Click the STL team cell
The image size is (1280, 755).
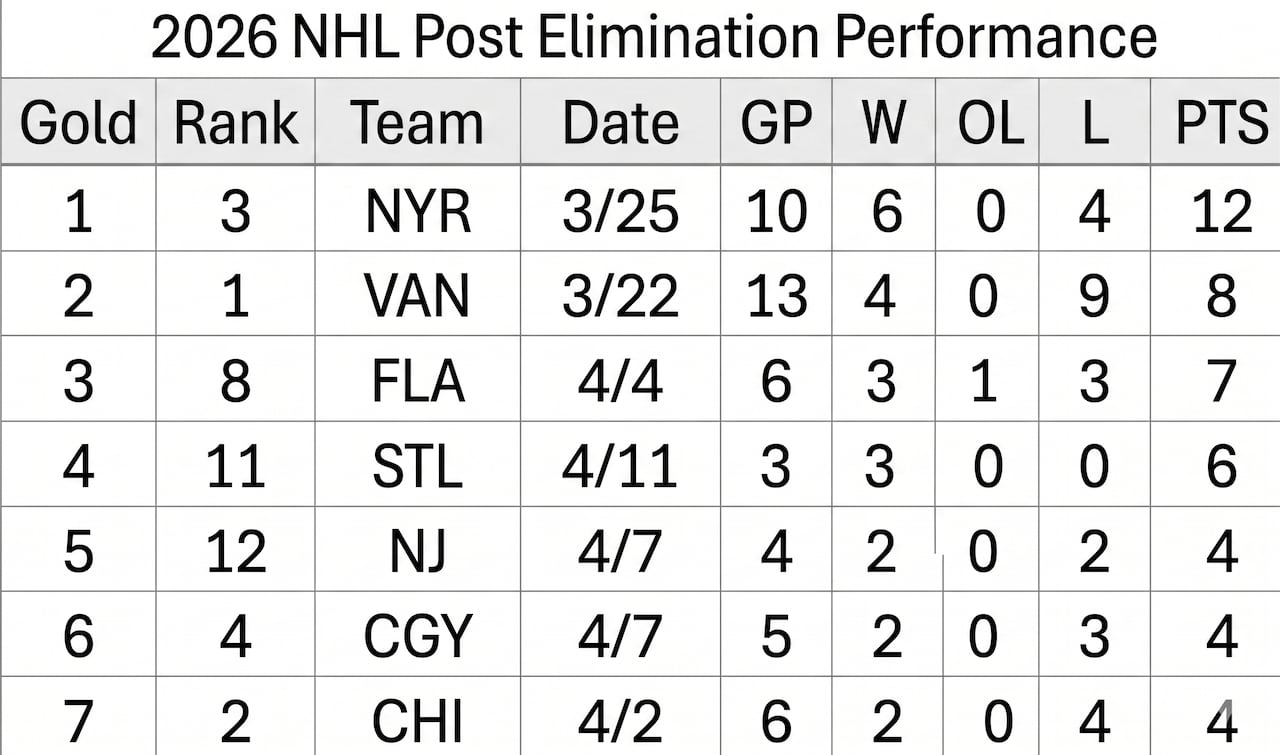(417, 466)
